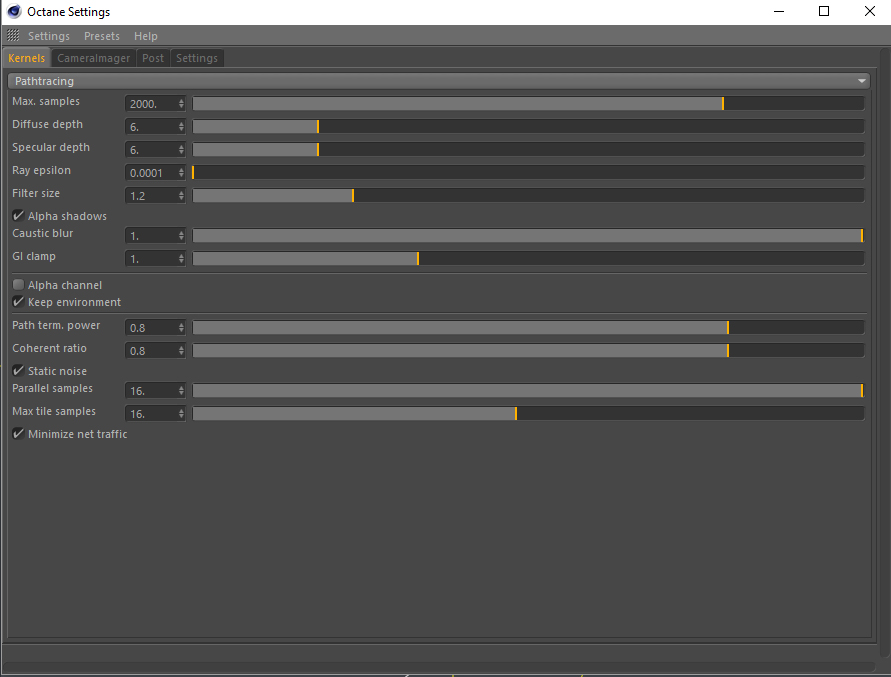Close the Octane Settings window
Viewport: 891px width, 677px height.
[869, 11]
